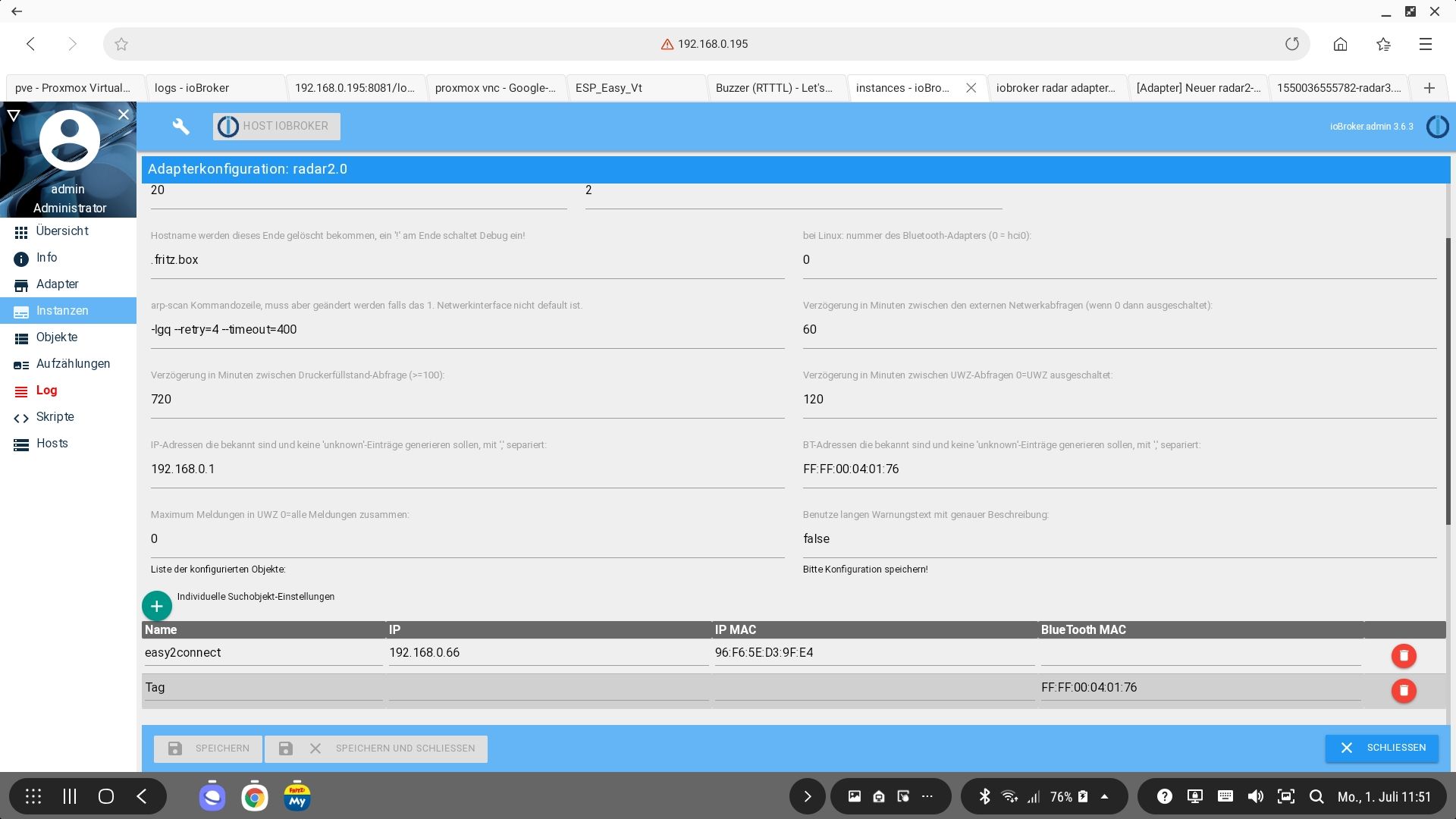Tap the taskbar home circle button
This screenshot has width=1456, height=819.
tap(106, 796)
